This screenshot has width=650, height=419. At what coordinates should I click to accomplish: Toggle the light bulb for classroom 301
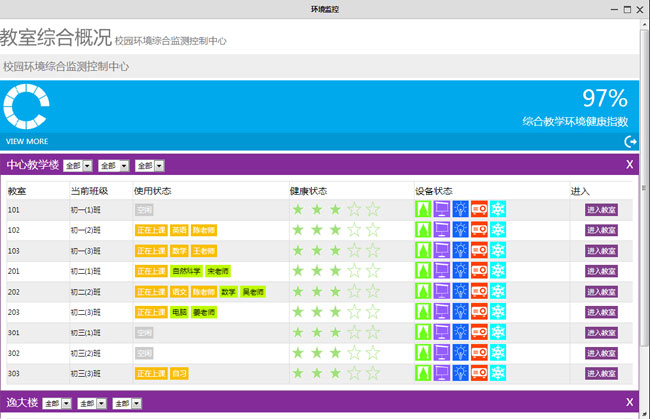[460, 333]
